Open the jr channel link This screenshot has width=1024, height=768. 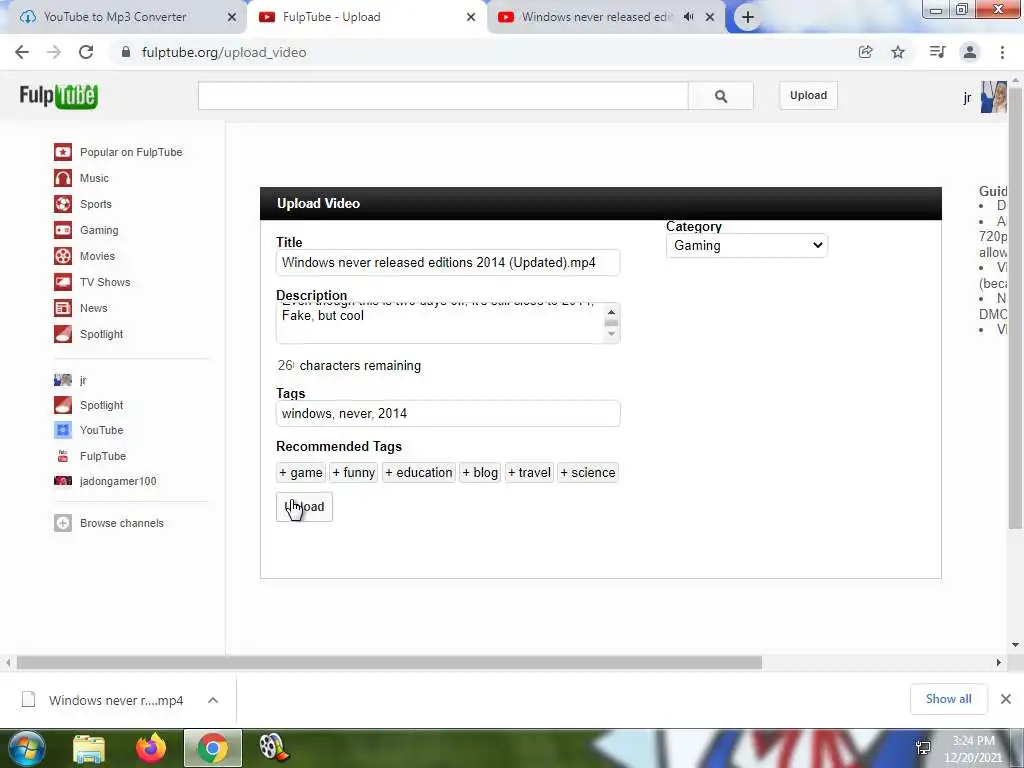[83, 380]
